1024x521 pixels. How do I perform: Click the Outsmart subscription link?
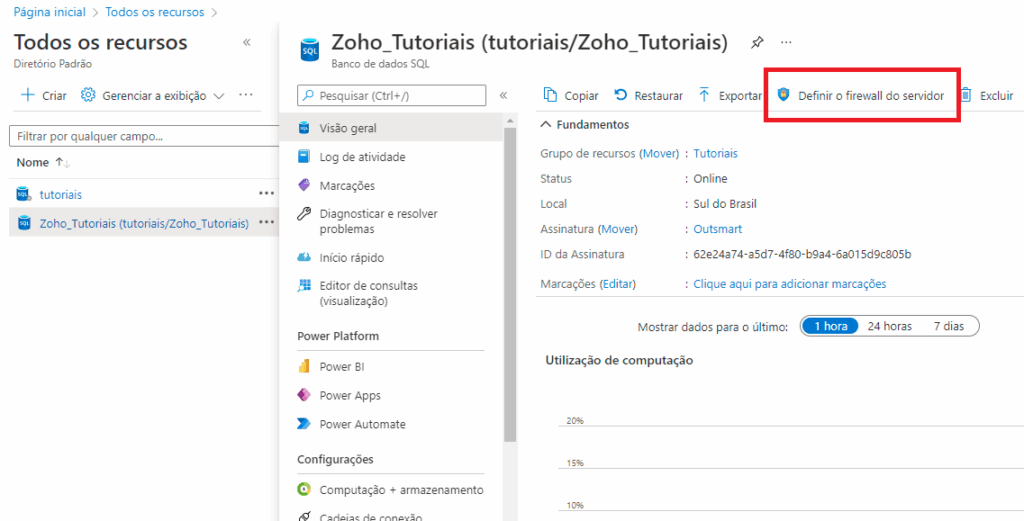point(717,229)
